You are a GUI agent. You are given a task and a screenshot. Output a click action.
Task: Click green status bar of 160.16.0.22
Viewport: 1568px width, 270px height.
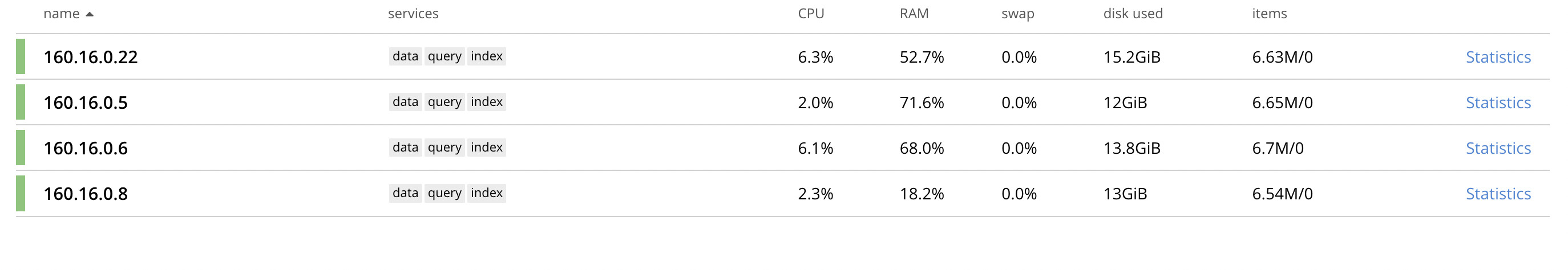point(21,56)
